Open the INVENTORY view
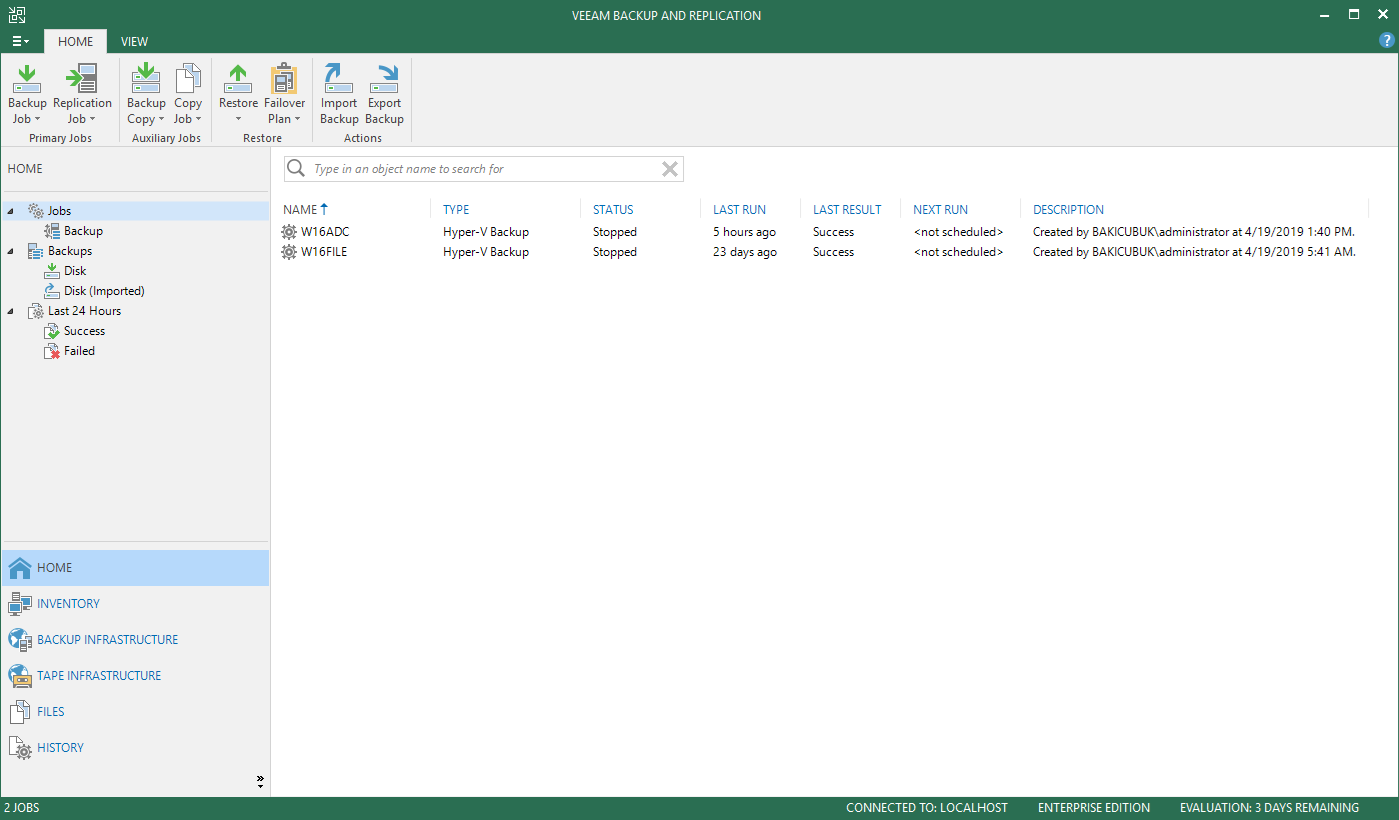 [x=68, y=604]
